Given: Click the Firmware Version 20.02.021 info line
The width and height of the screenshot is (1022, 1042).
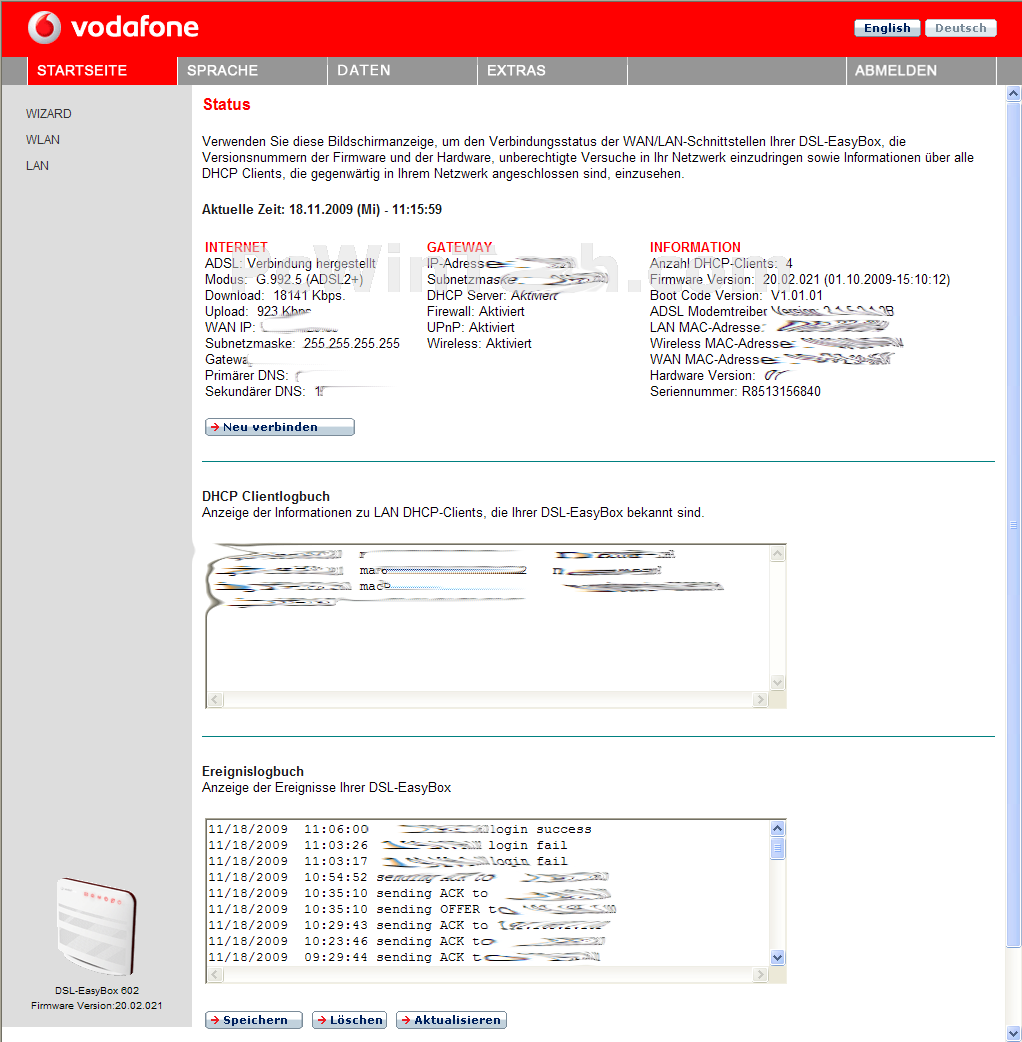Looking at the screenshot, I should [800, 280].
